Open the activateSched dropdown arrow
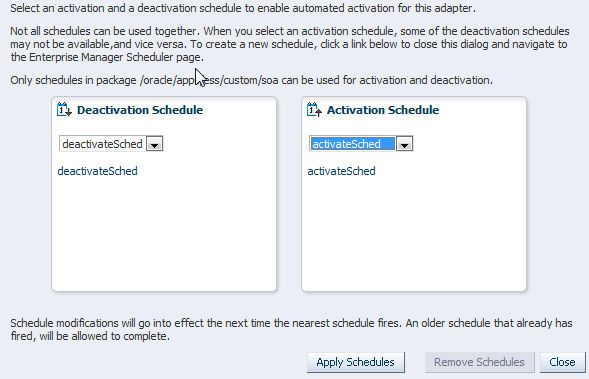The image size is (589, 379). tap(405, 144)
